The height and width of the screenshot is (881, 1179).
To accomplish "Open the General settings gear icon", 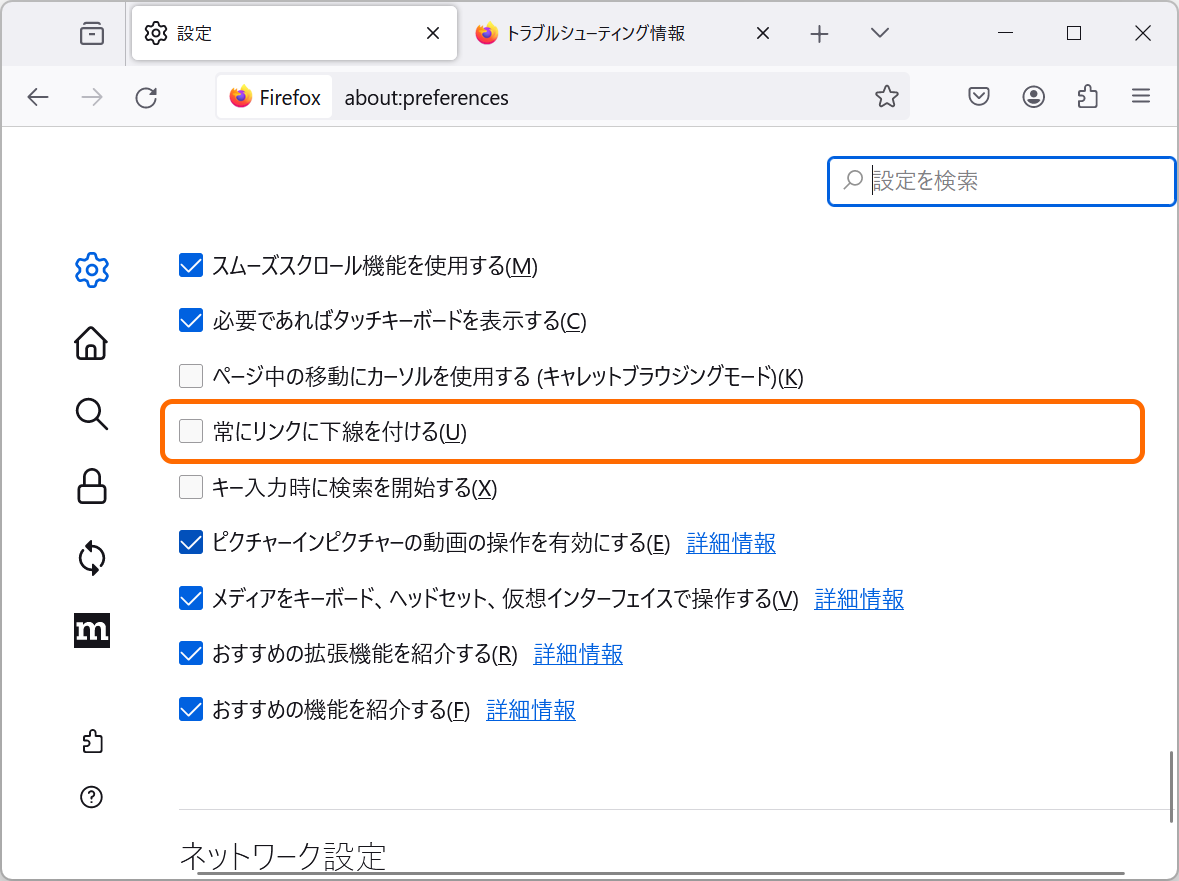I will [91, 269].
